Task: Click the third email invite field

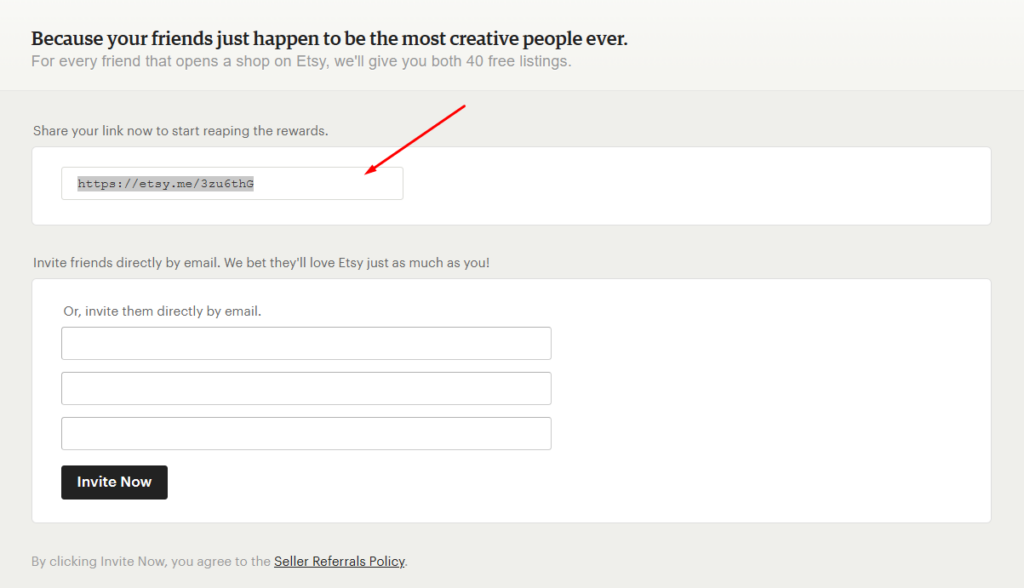Action: pyautogui.click(x=306, y=434)
